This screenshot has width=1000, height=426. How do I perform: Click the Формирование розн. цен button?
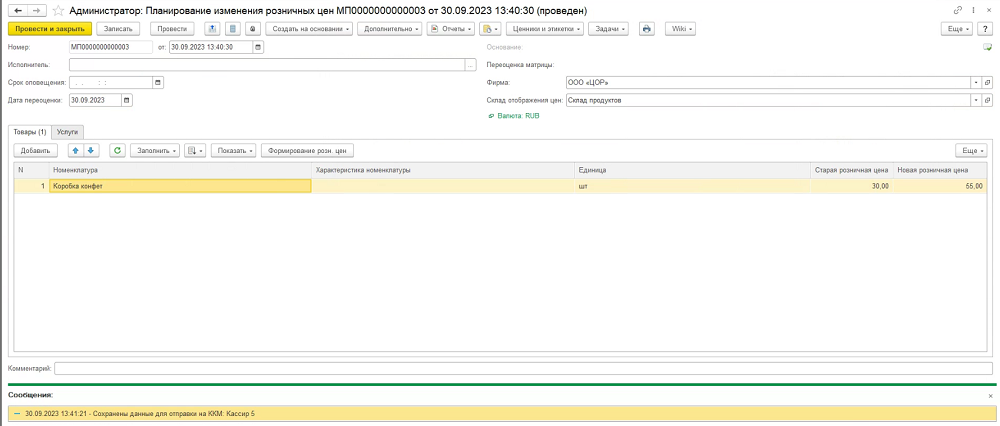click(x=307, y=150)
